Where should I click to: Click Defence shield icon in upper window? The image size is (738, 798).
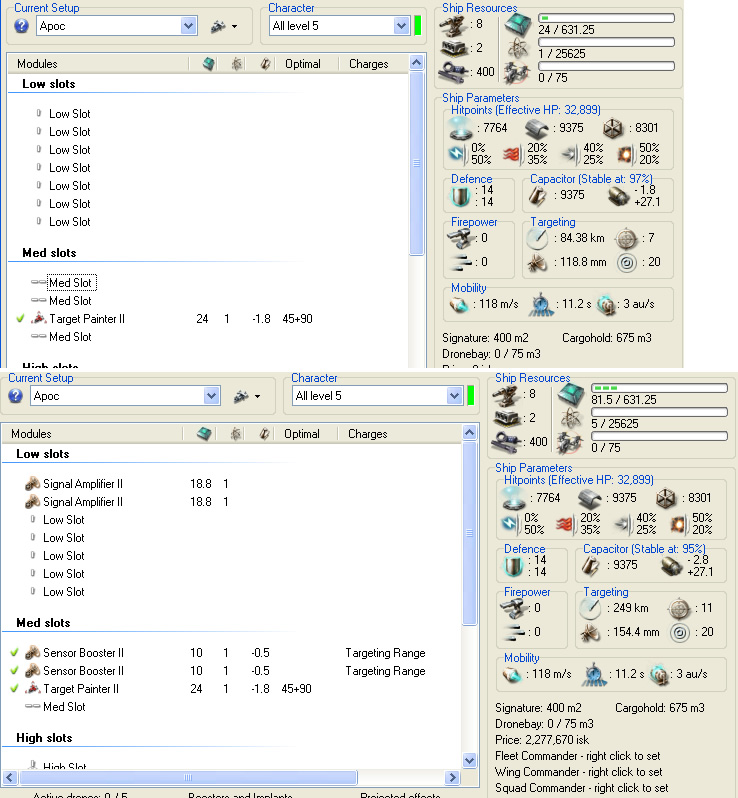click(461, 196)
